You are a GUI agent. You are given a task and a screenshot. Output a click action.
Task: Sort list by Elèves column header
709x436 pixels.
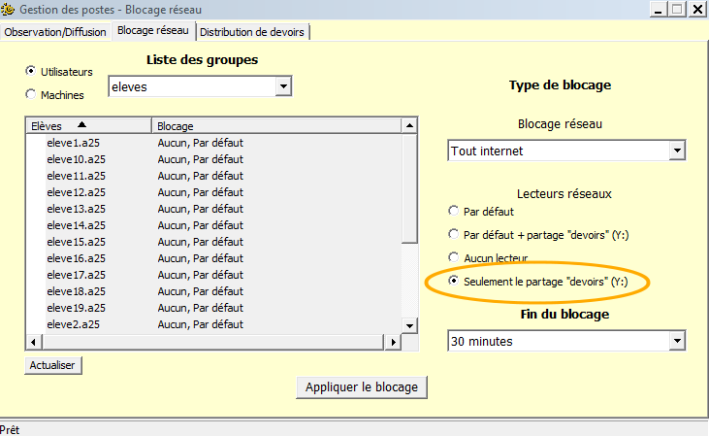(88, 126)
